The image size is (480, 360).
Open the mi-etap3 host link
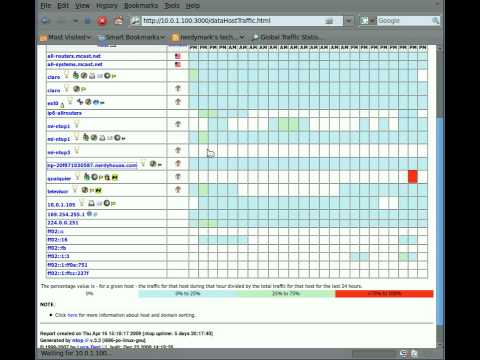59,152
